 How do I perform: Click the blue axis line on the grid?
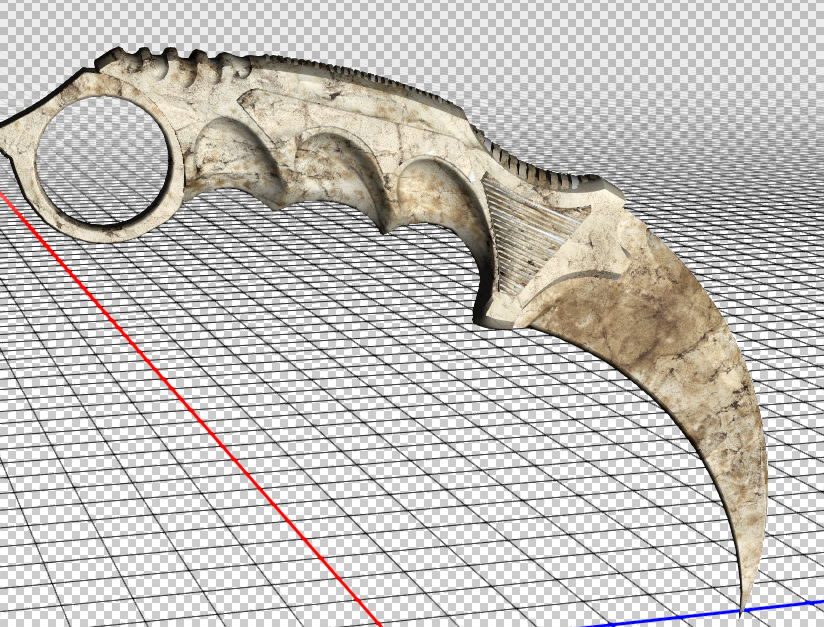point(704,614)
